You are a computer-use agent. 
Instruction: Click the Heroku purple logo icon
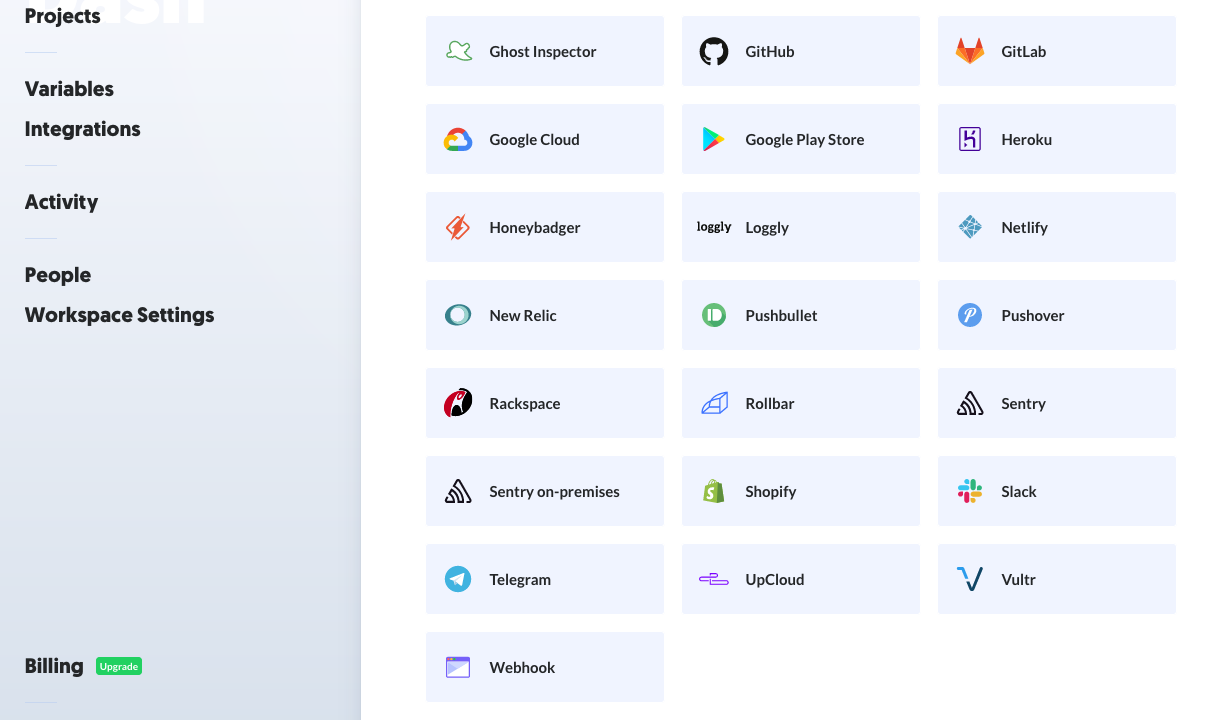click(970, 139)
